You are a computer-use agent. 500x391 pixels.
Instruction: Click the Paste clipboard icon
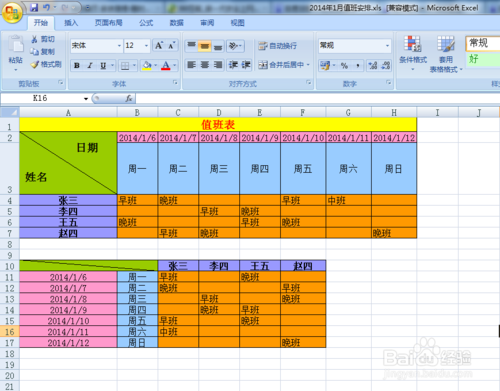[x=16, y=45]
